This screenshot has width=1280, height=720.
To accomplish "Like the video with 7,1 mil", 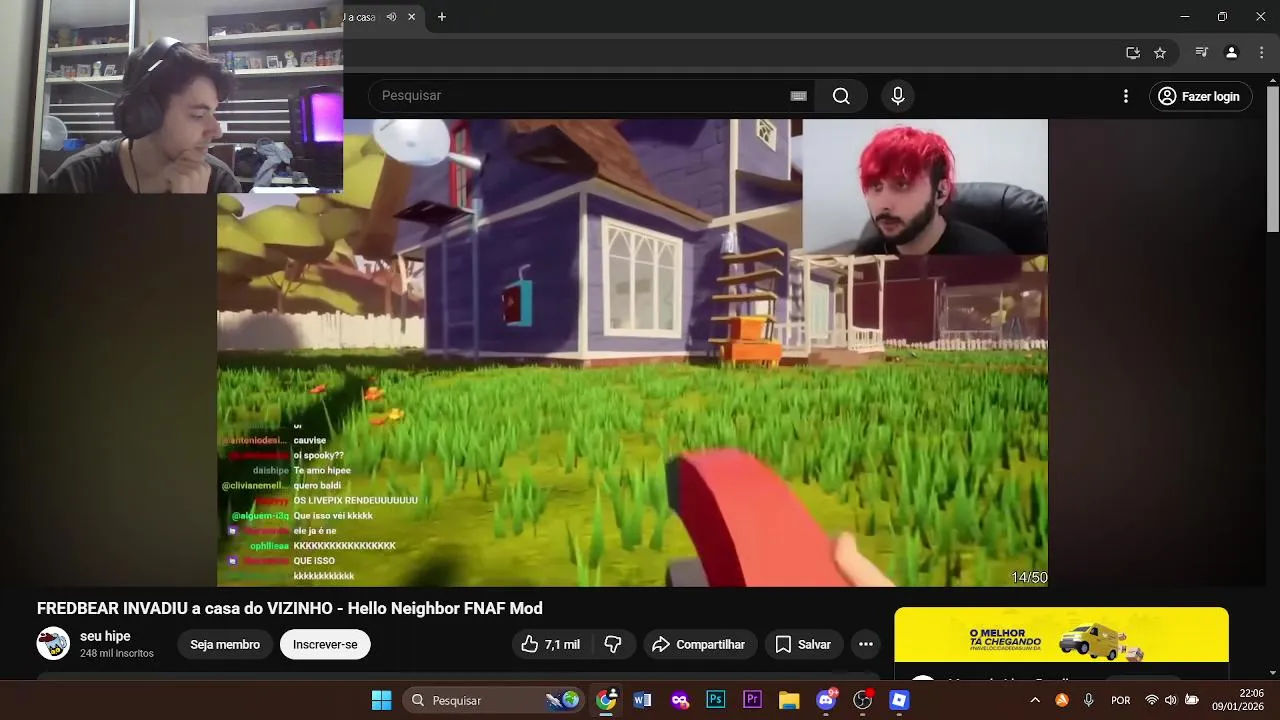I will [552, 645].
